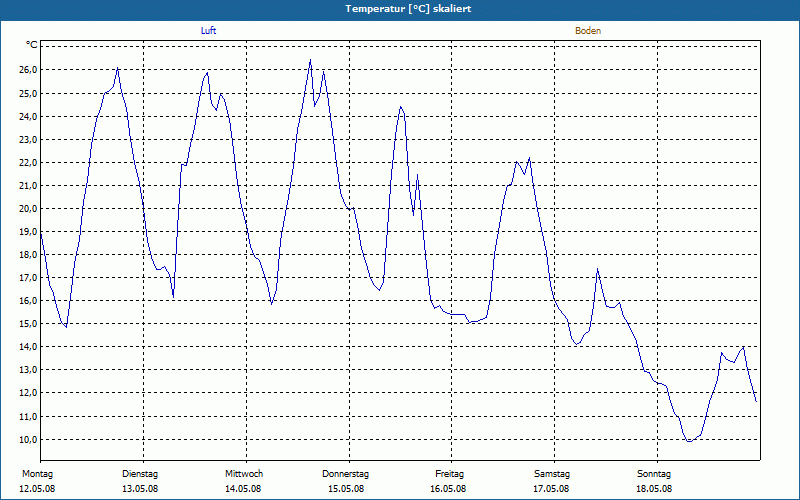
Task: Click the 12,0 axis value
Action: click(x=28, y=393)
